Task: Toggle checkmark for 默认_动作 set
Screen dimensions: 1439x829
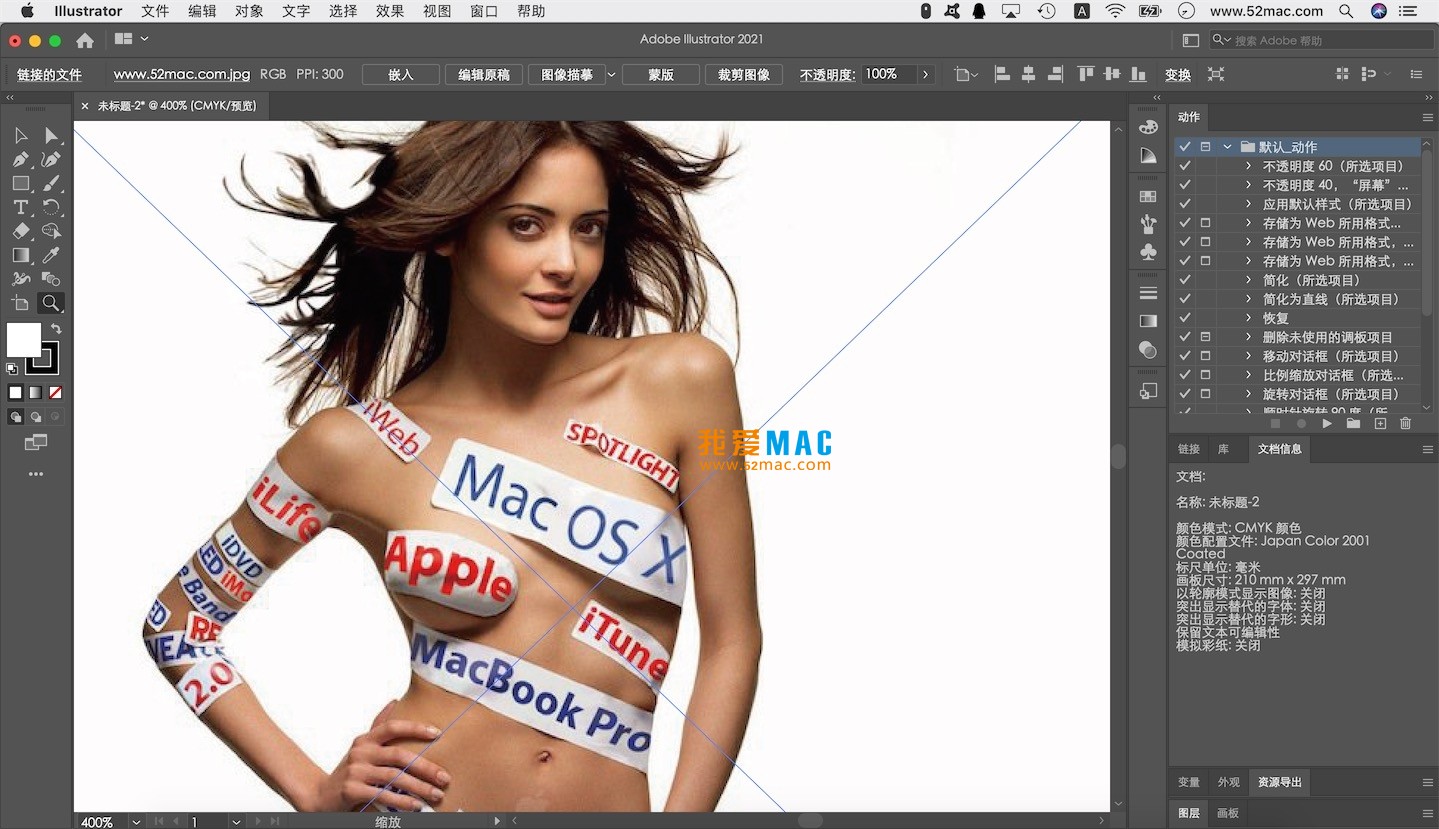Action: click(x=1185, y=147)
